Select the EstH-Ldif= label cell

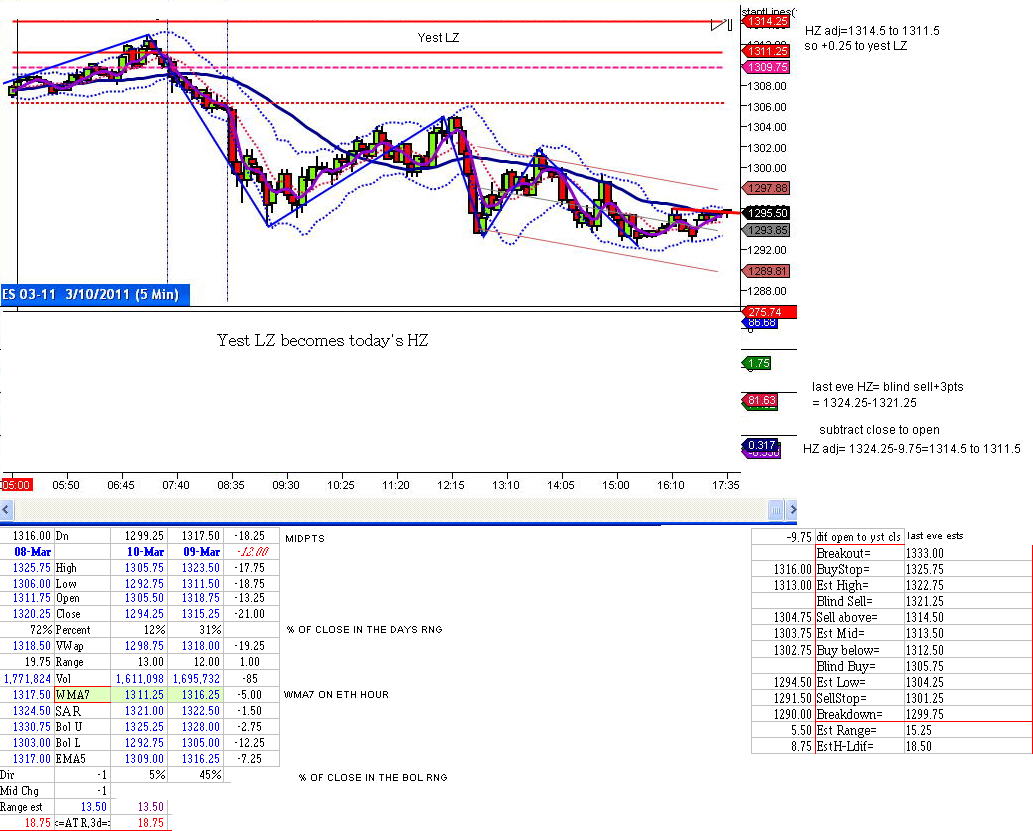[860, 747]
